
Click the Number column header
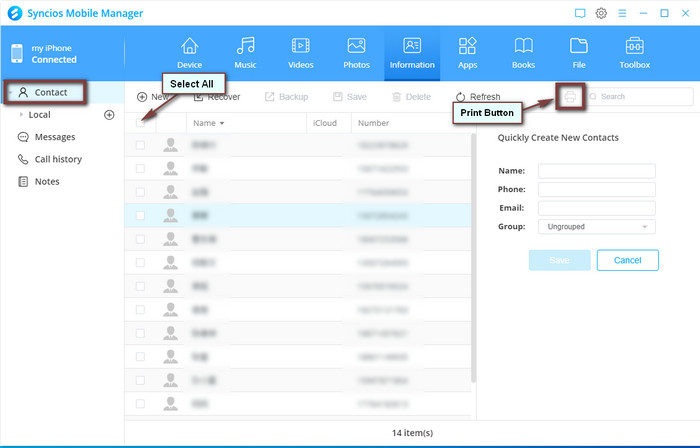(373, 123)
